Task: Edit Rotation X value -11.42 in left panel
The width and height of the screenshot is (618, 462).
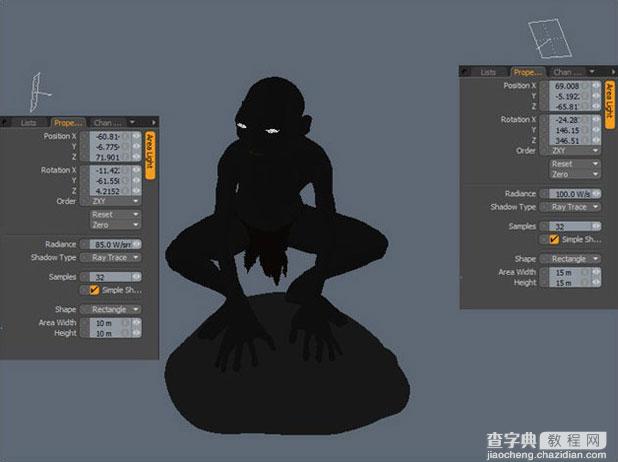Action: 110,170
